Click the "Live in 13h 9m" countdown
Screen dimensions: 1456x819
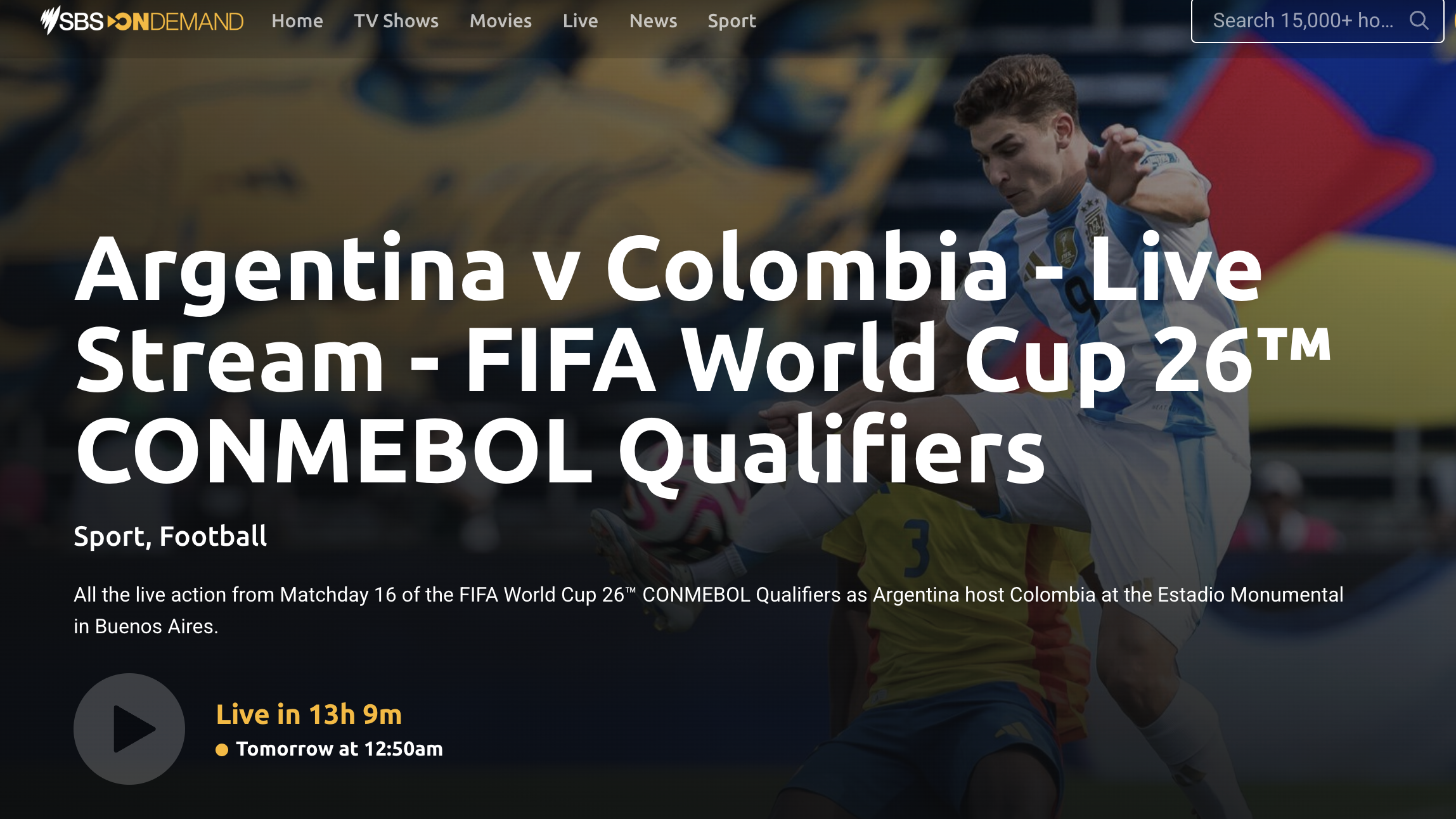point(309,714)
